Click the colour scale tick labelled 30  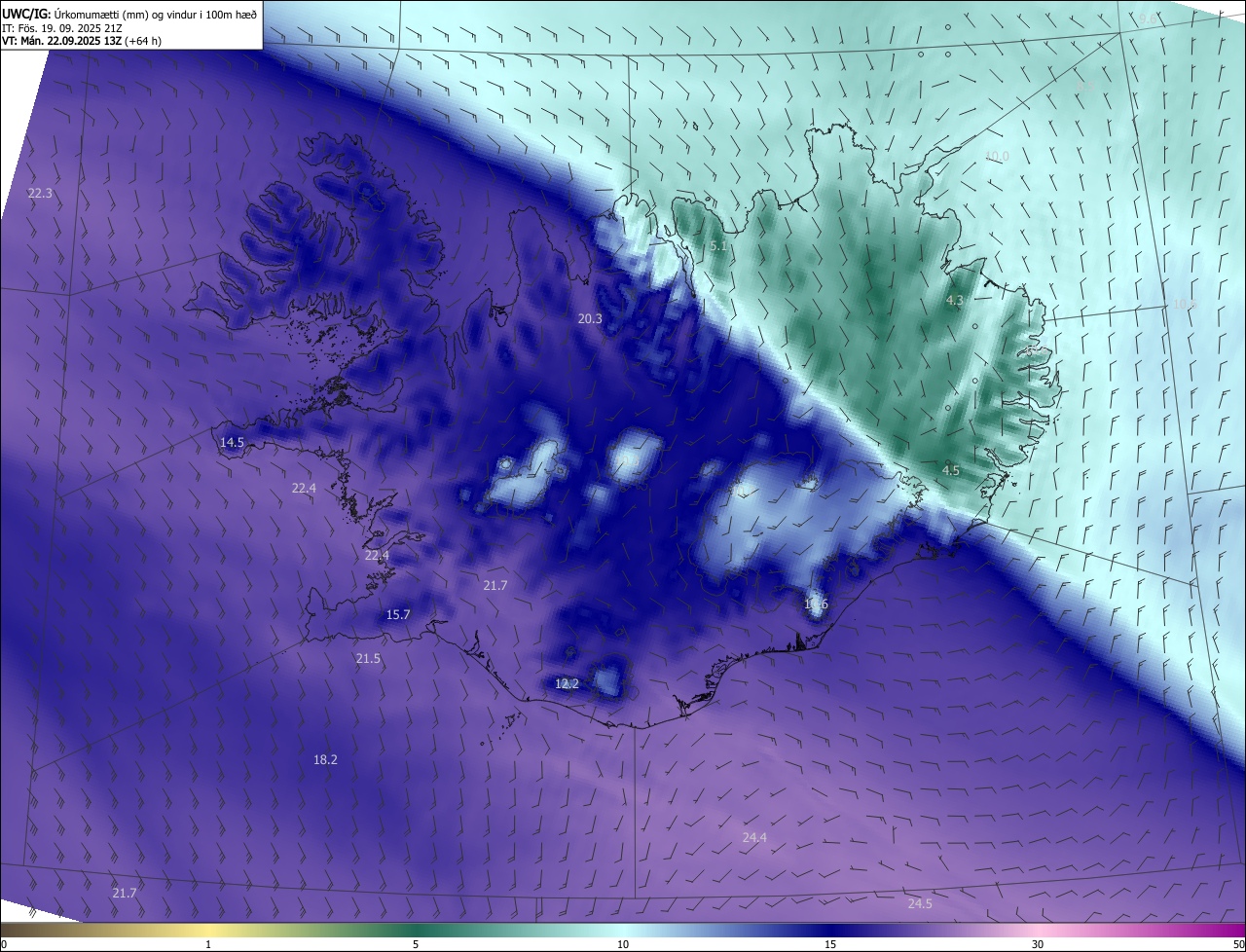click(1038, 944)
